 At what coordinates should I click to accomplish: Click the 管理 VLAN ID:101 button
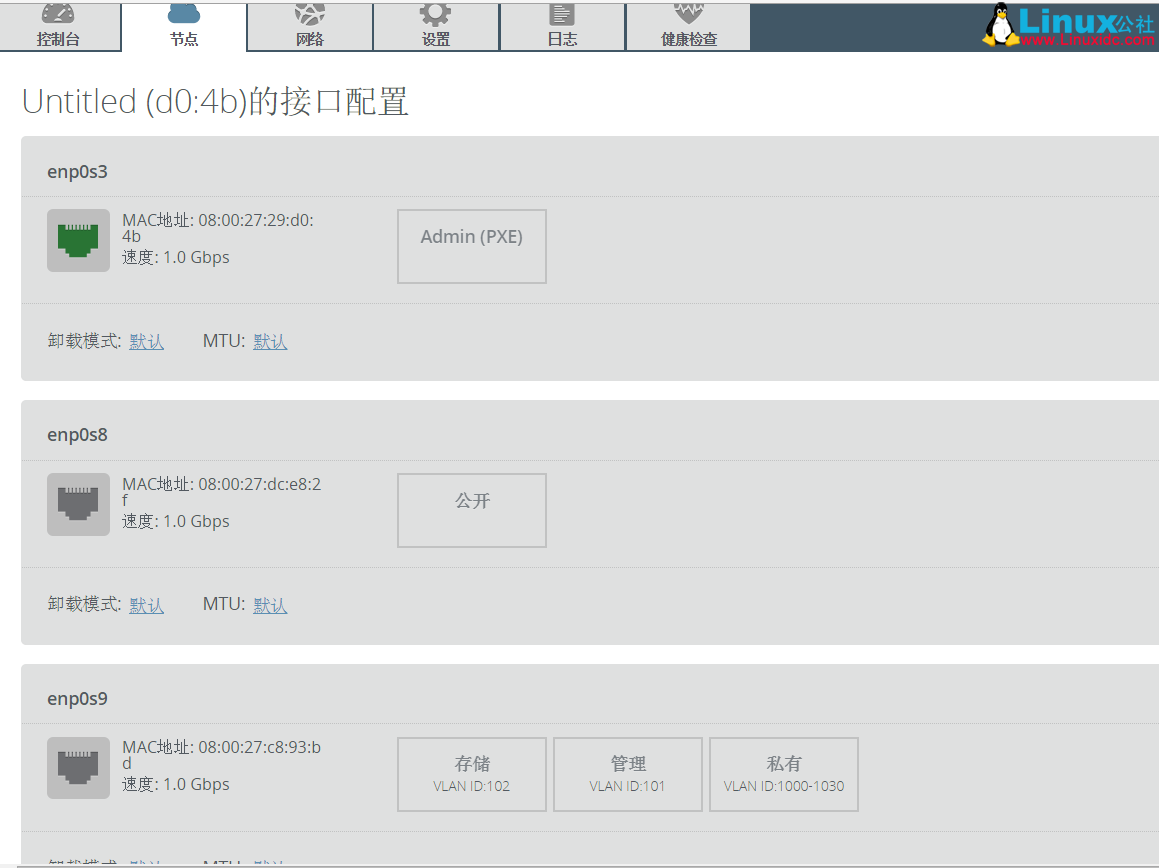[627, 773]
